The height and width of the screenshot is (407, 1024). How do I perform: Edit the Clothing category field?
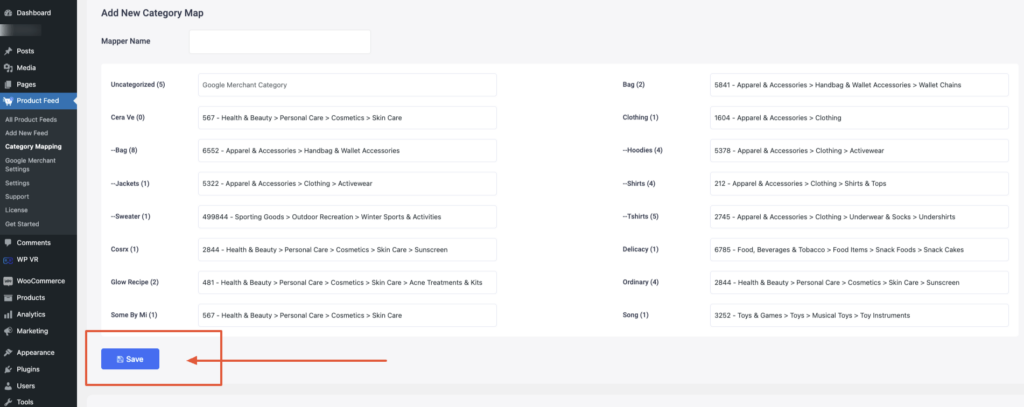859,118
